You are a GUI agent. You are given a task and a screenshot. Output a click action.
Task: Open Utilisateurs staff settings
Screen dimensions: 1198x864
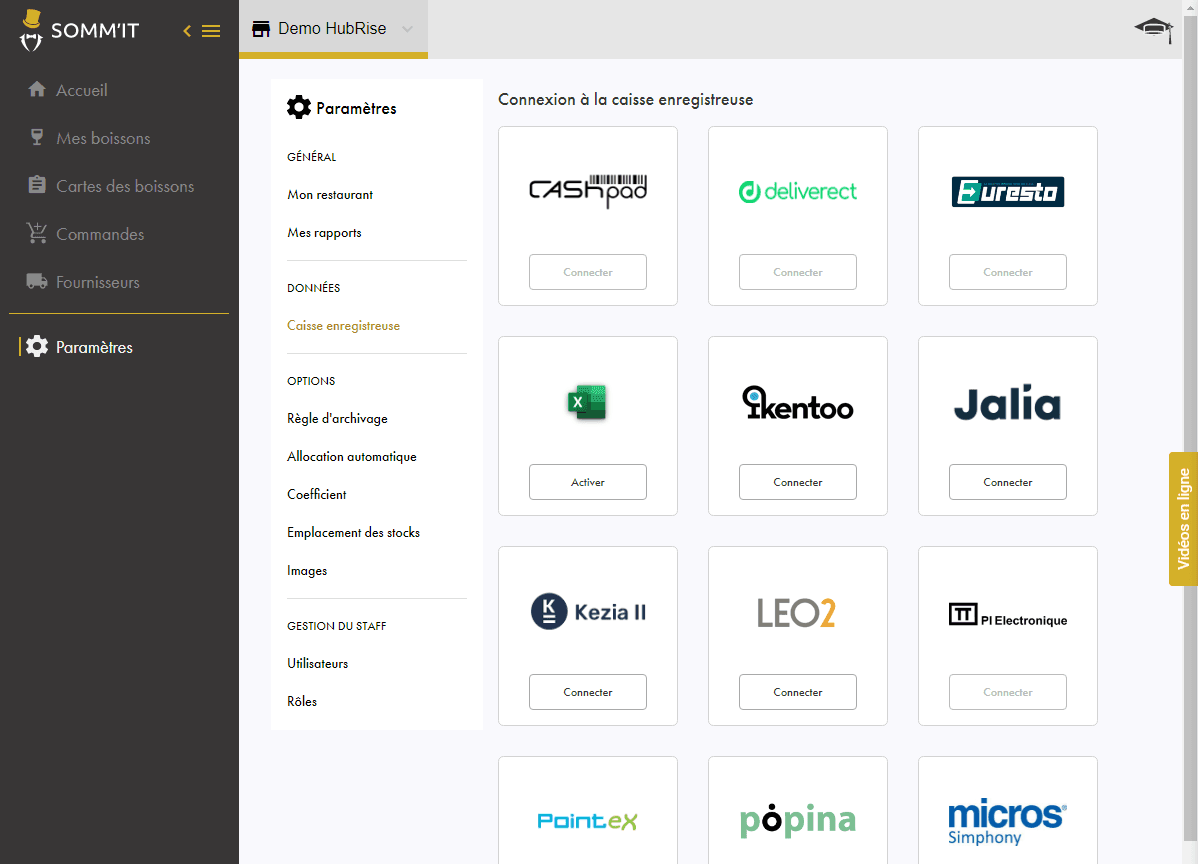318,664
